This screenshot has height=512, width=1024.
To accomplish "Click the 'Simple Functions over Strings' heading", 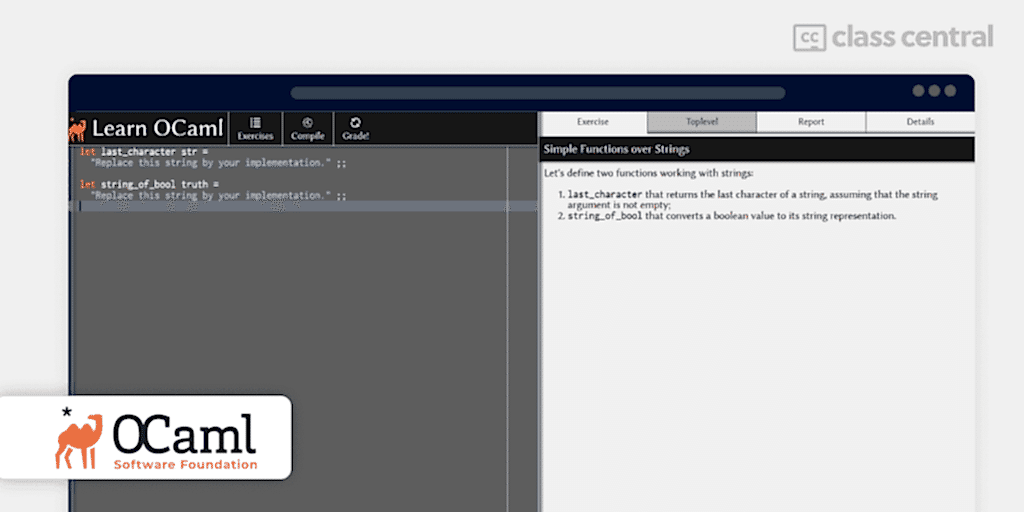I will tap(616, 150).
